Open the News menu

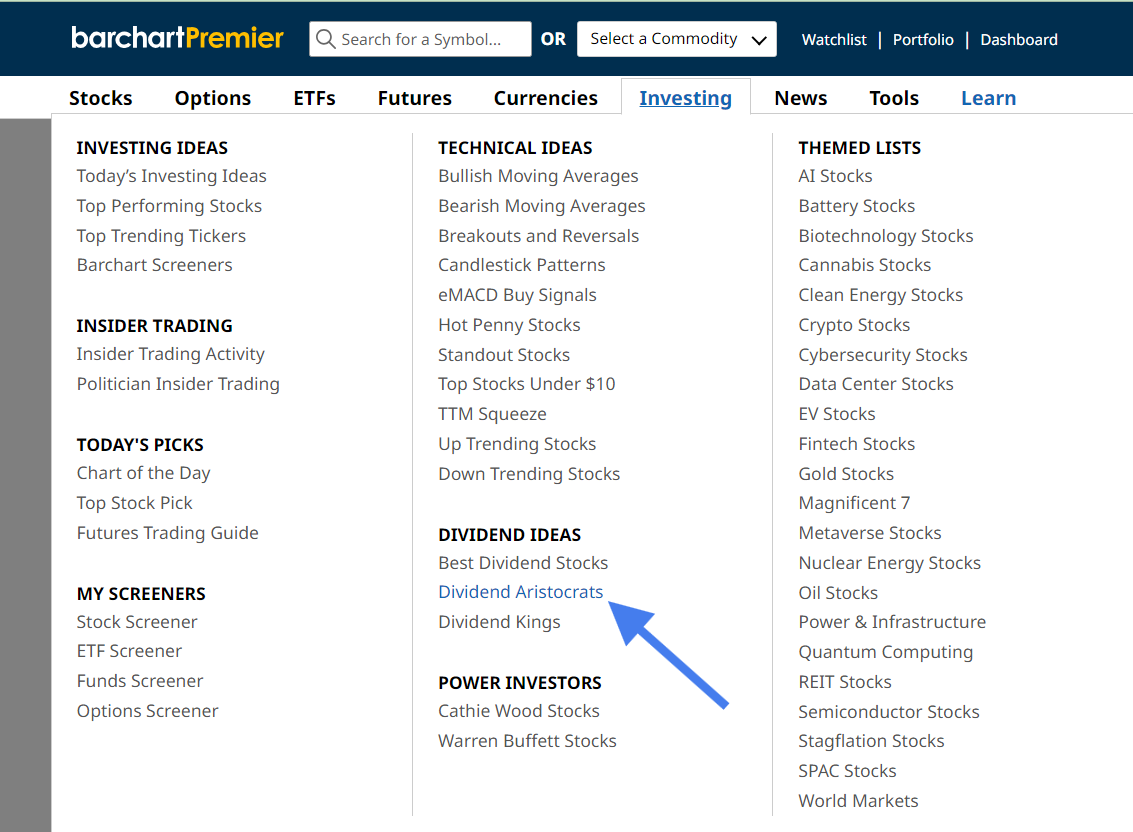pyautogui.click(x=801, y=98)
